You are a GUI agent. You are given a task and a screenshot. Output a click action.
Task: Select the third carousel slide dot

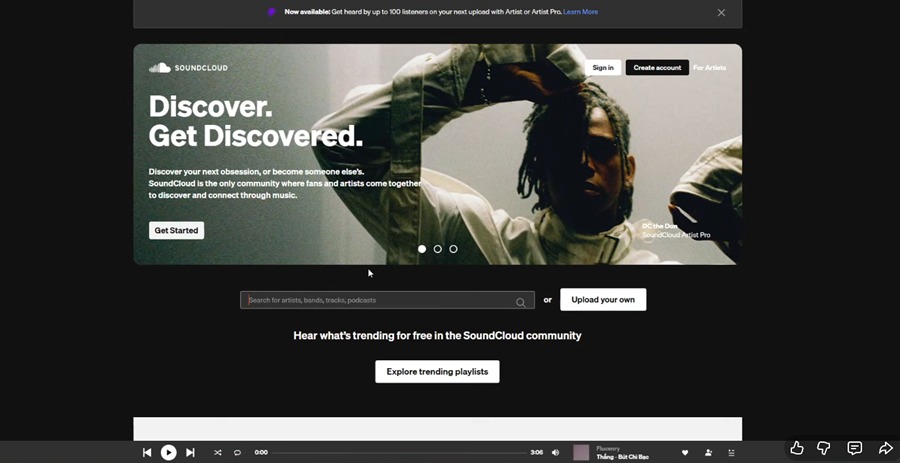(x=453, y=249)
